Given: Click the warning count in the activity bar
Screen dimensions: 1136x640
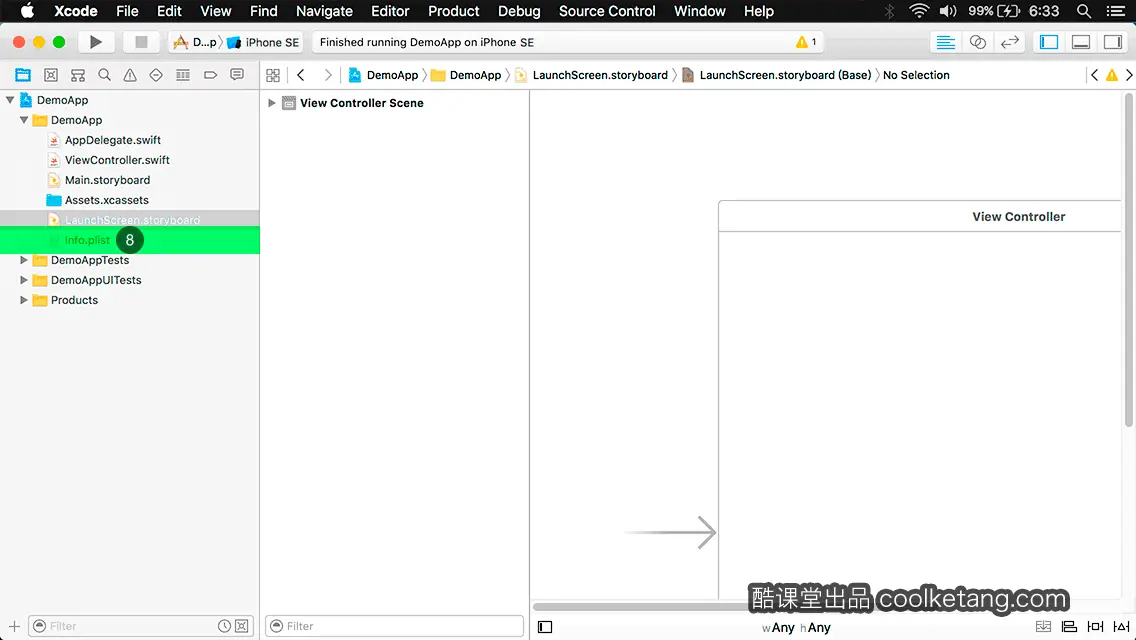Looking at the screenshot, I should [x=806, y=42].
